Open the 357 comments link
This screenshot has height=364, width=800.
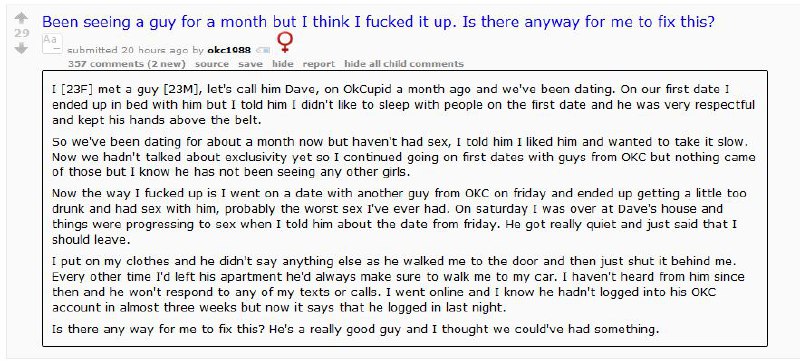(x=127, y=64)
